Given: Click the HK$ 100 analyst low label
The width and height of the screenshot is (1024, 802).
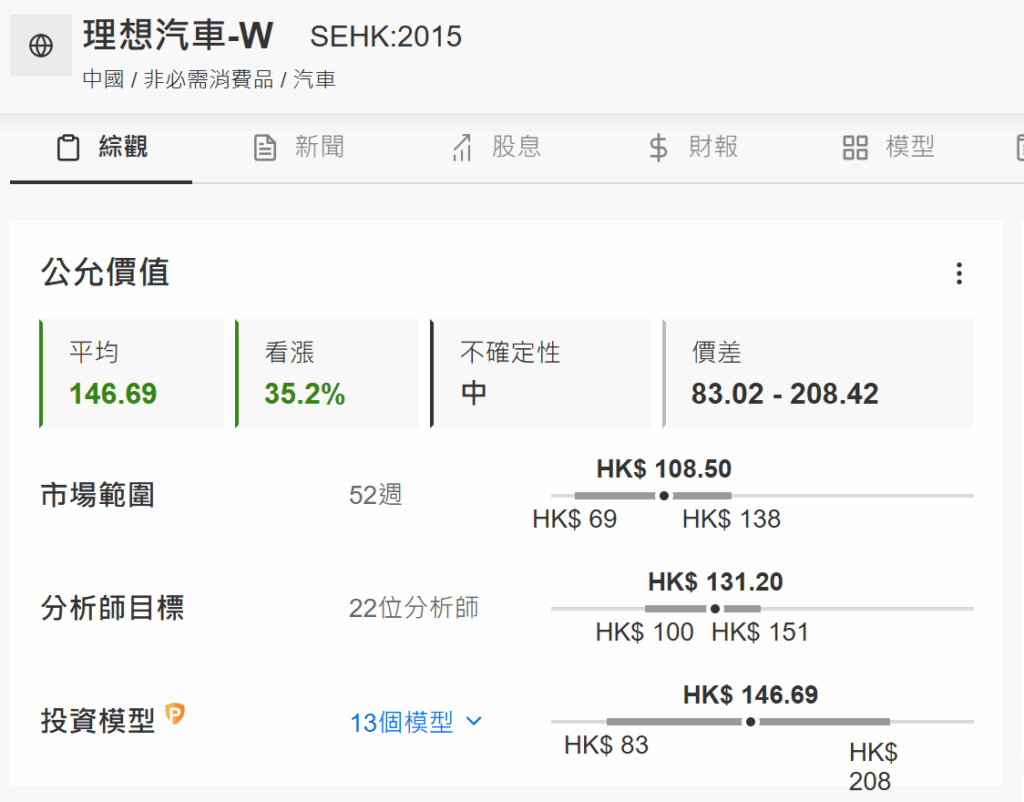Looking at the screenshot, I should [x=645, y=632].
